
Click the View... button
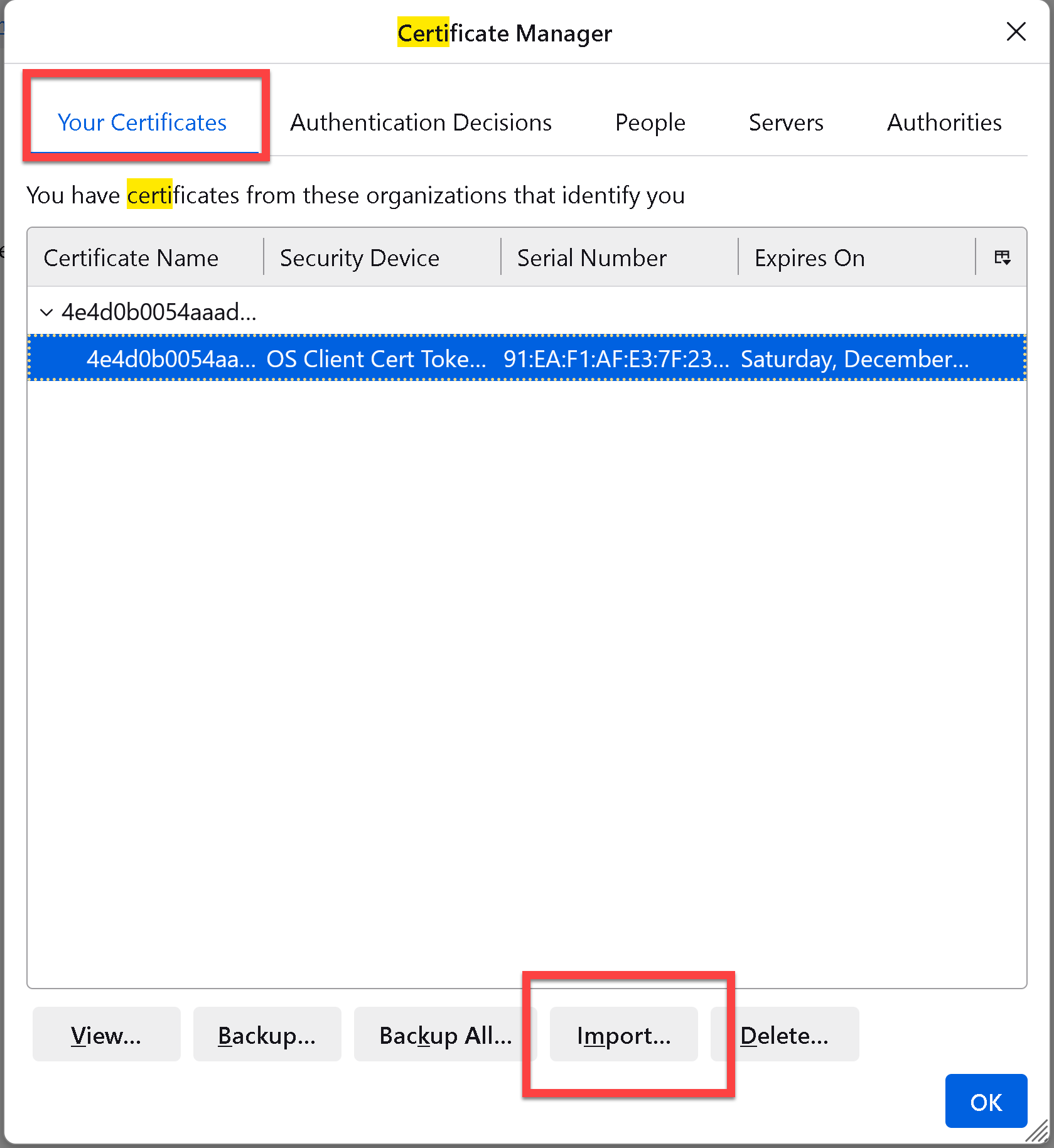(x=106, y=1034)
